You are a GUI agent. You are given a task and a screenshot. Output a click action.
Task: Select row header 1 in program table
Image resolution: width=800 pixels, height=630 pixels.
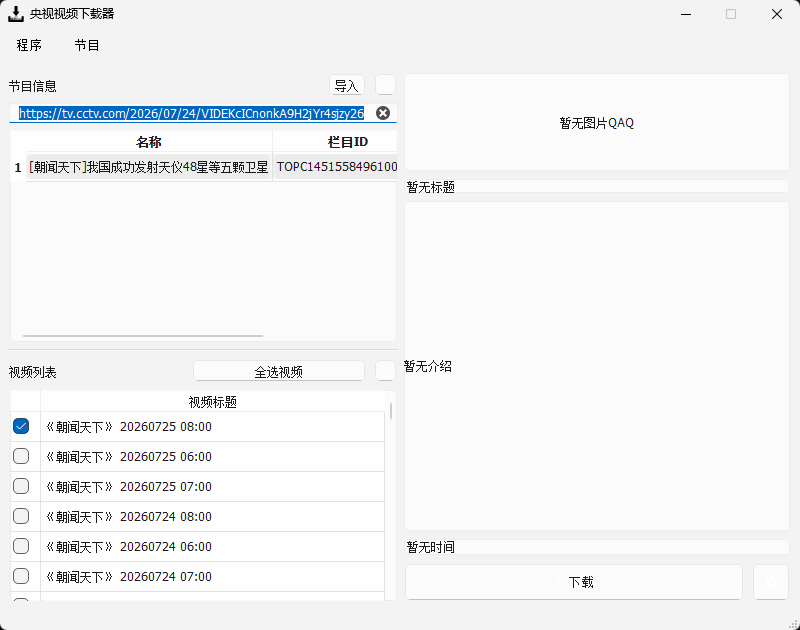coord(18,167)
